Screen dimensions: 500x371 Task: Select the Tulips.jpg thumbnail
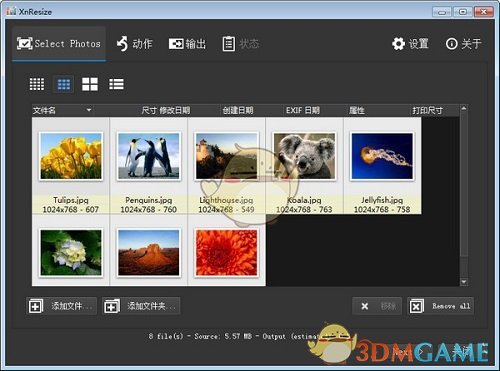tap(71, 156)
